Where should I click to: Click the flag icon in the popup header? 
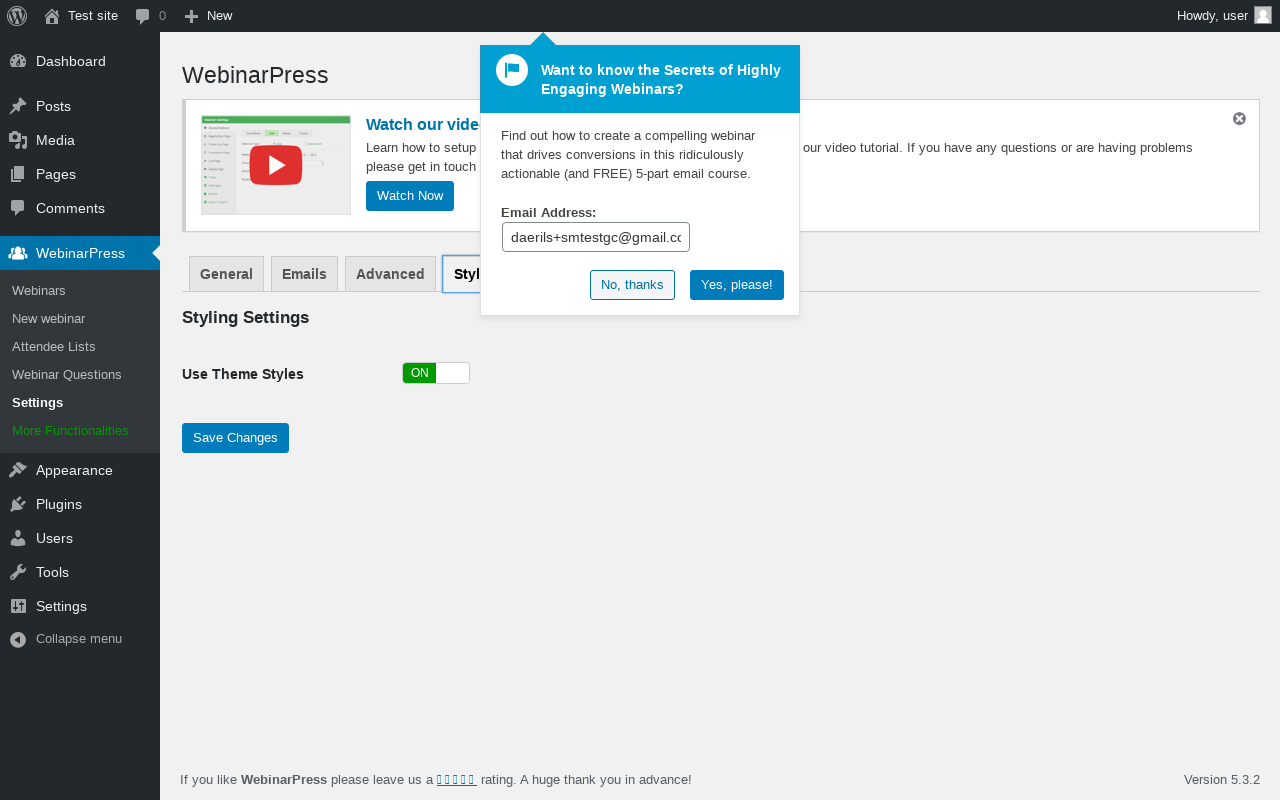click(x=512, y=70)
